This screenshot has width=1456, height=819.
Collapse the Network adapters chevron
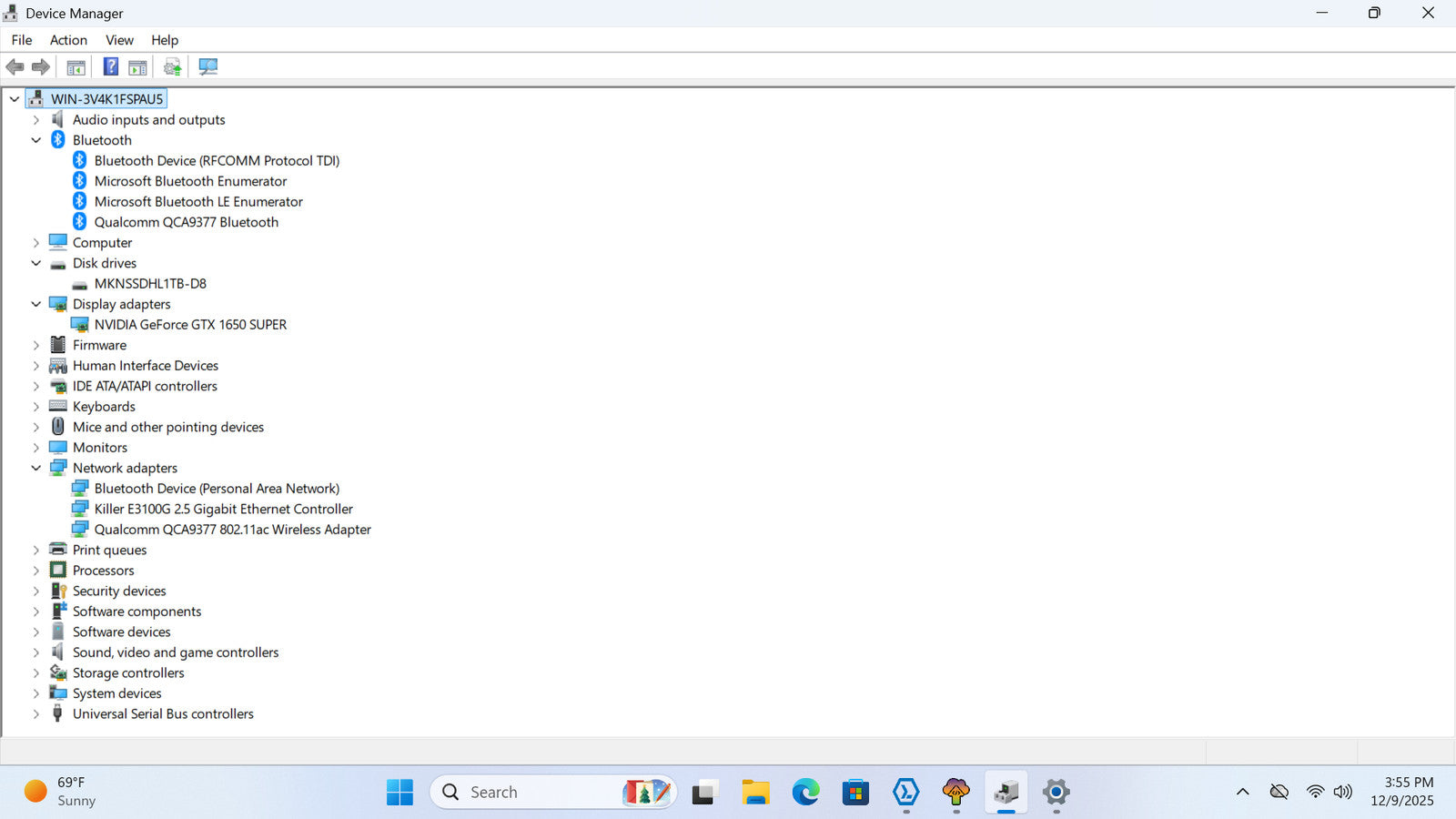[36, 468]
